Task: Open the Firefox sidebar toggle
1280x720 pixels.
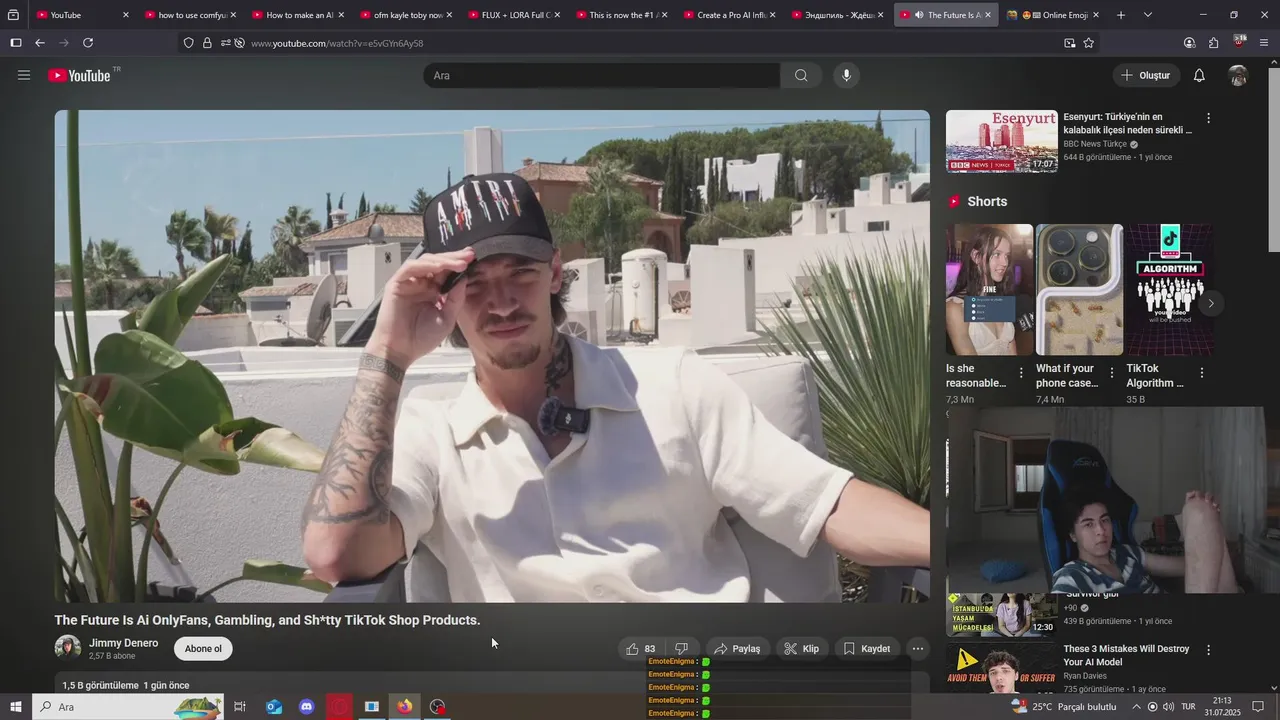Action: (x=15, y=43)
